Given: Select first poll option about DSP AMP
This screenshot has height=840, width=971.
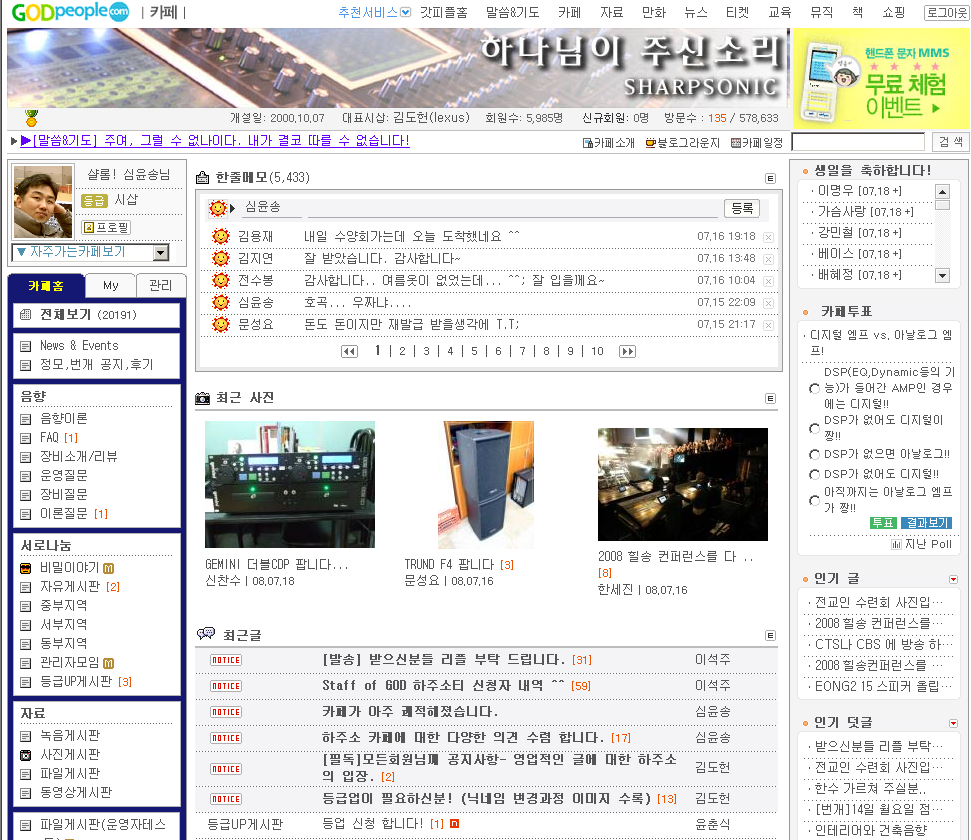Looking at the screenshot, I should coord(815,388).
